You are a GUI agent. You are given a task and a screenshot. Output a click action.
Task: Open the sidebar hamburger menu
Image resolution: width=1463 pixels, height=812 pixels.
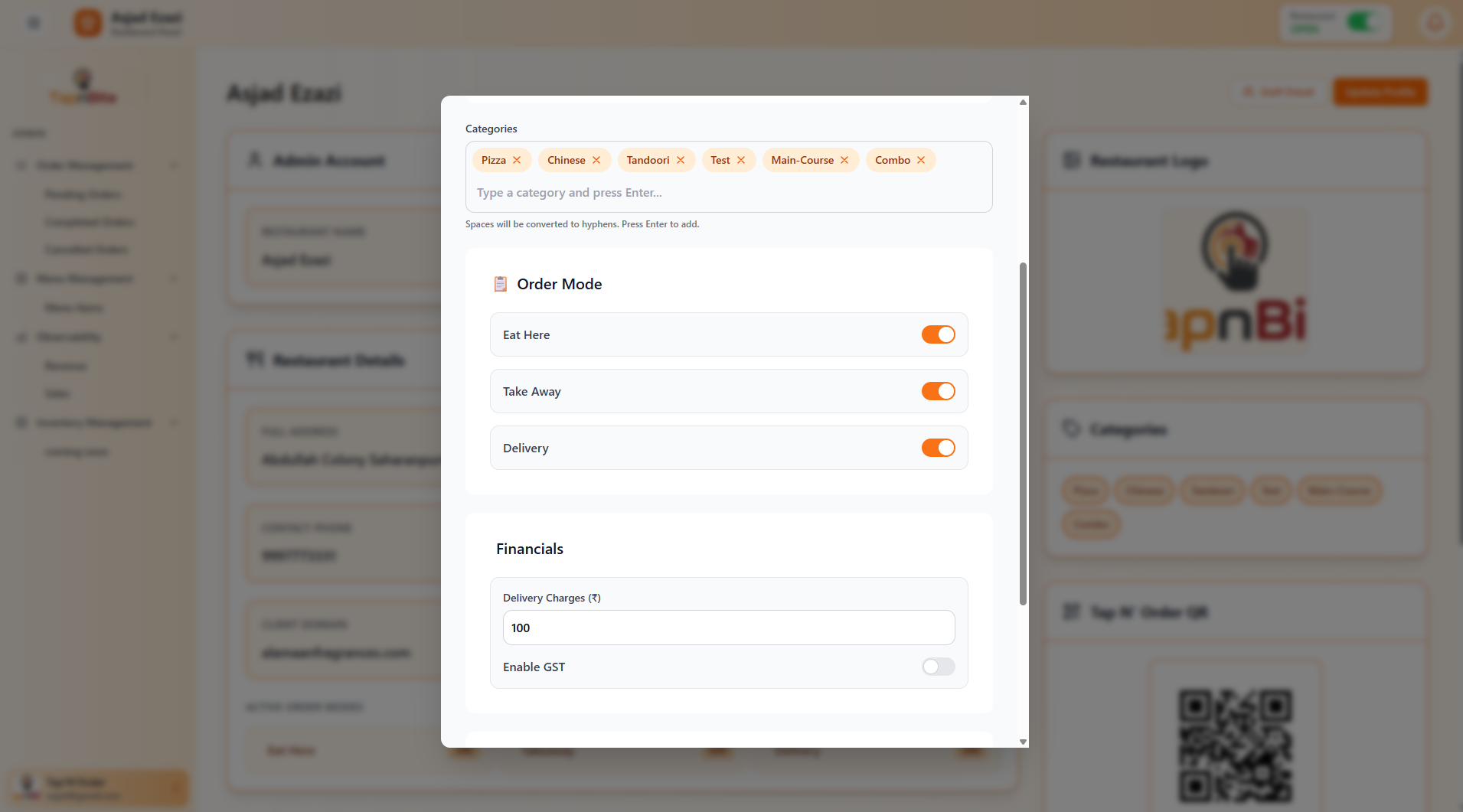click(33, 22)
